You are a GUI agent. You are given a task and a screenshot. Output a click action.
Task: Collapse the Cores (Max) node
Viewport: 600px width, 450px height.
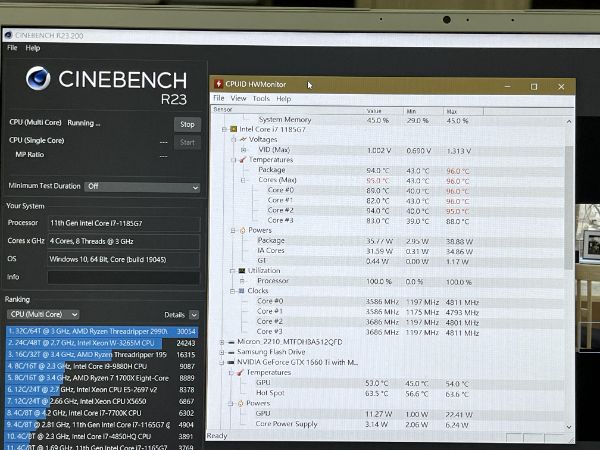click(x=243, y=180)
